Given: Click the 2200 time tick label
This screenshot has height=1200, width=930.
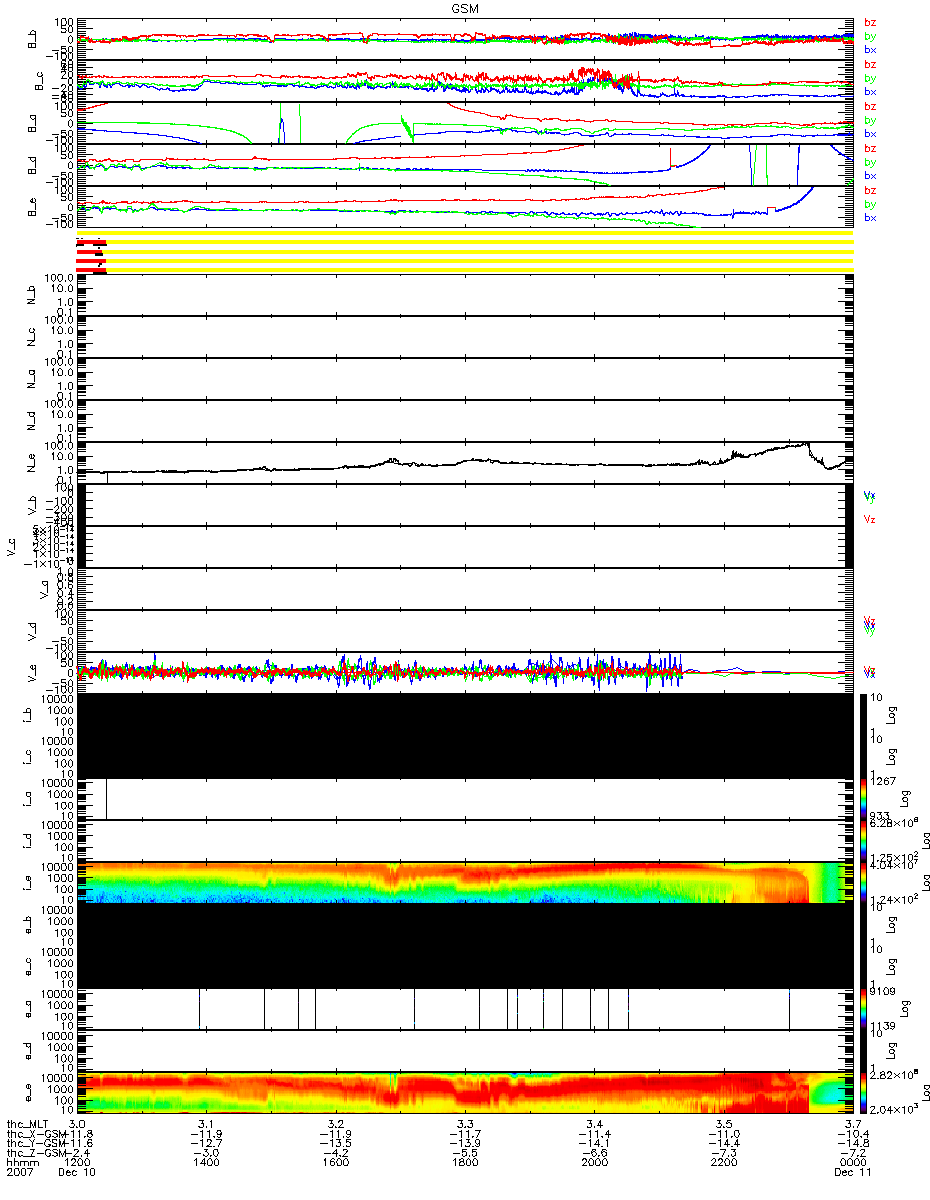Looking at the screenshot, I should coord(723,1162).
